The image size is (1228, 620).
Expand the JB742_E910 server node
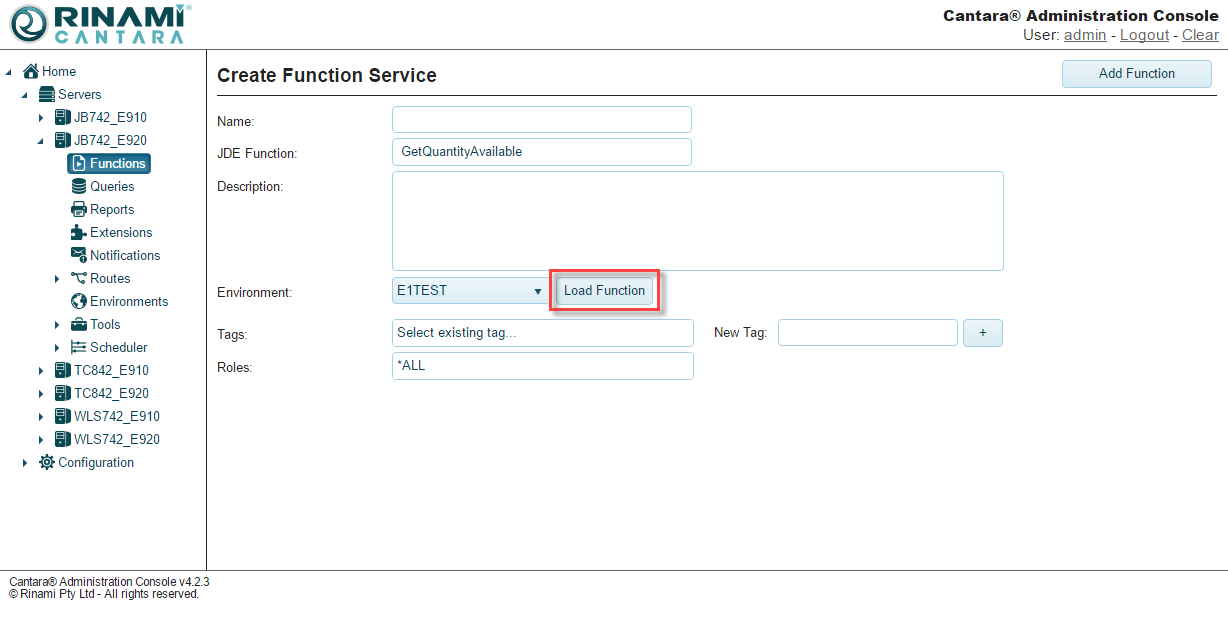[41, 118]
